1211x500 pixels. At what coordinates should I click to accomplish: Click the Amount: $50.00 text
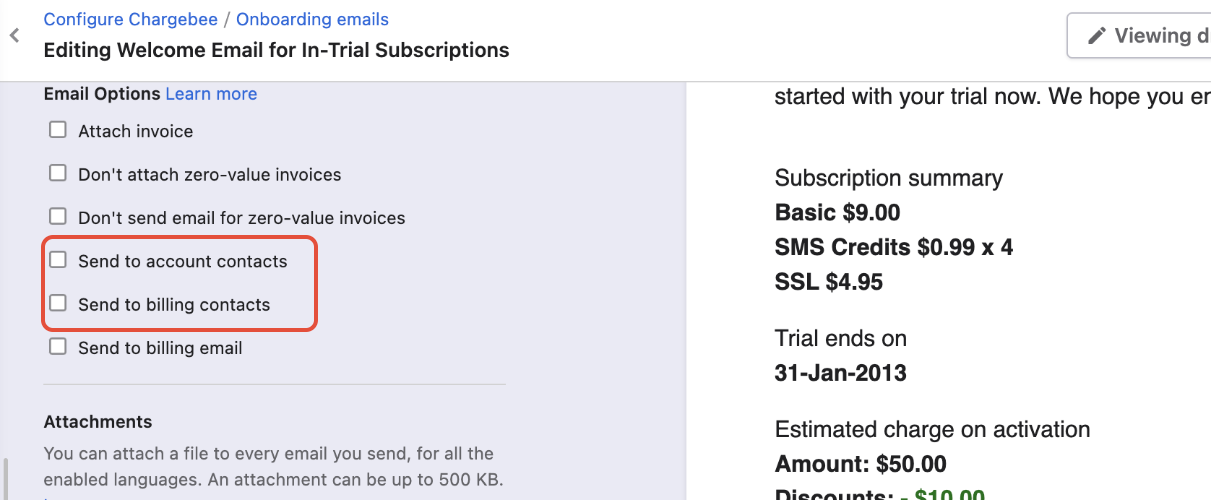[x=860, y=464]
